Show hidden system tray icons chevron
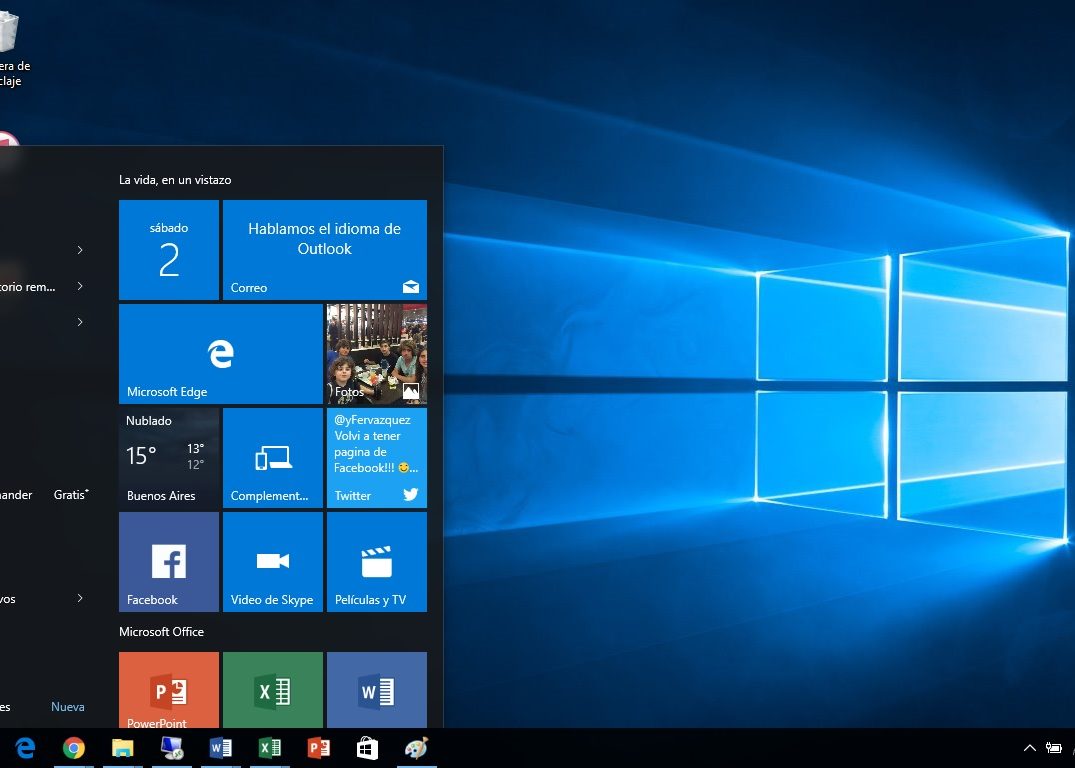This screenshot has width=1075, height=768. 1029,748
